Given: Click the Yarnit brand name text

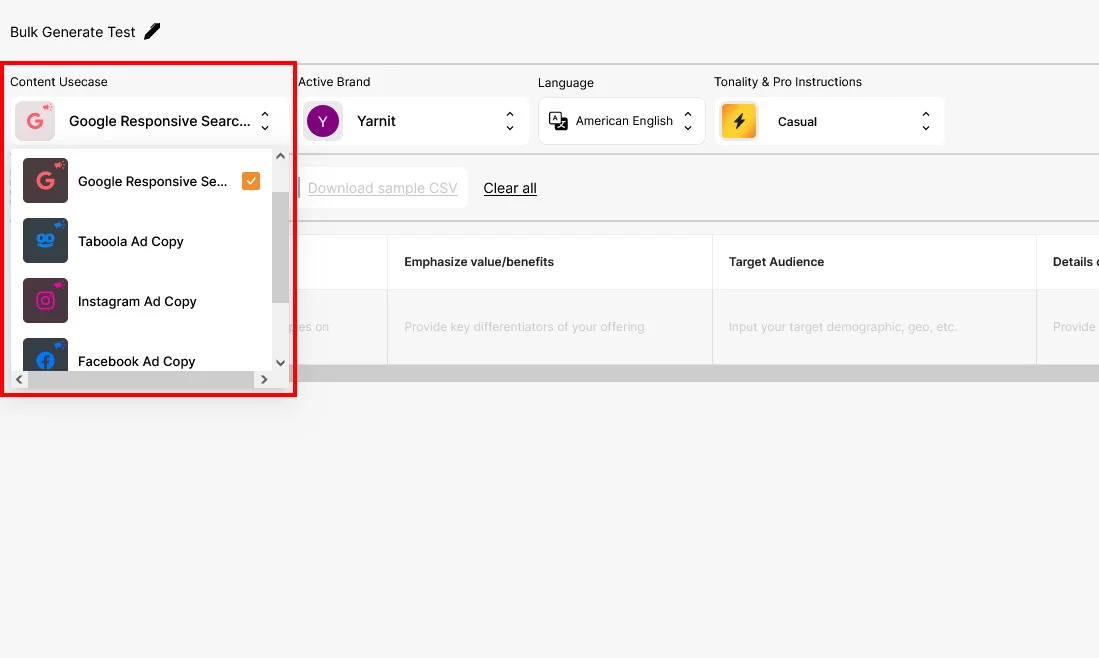Looking at the screenshot, I should [376, 121].
